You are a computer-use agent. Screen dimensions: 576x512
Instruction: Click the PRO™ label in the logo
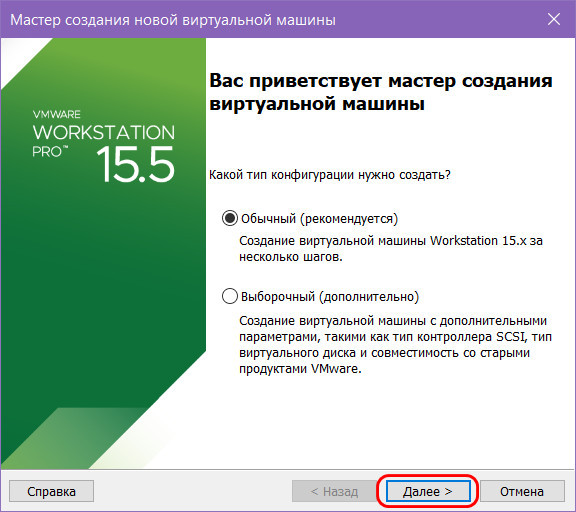click(50, 152)
